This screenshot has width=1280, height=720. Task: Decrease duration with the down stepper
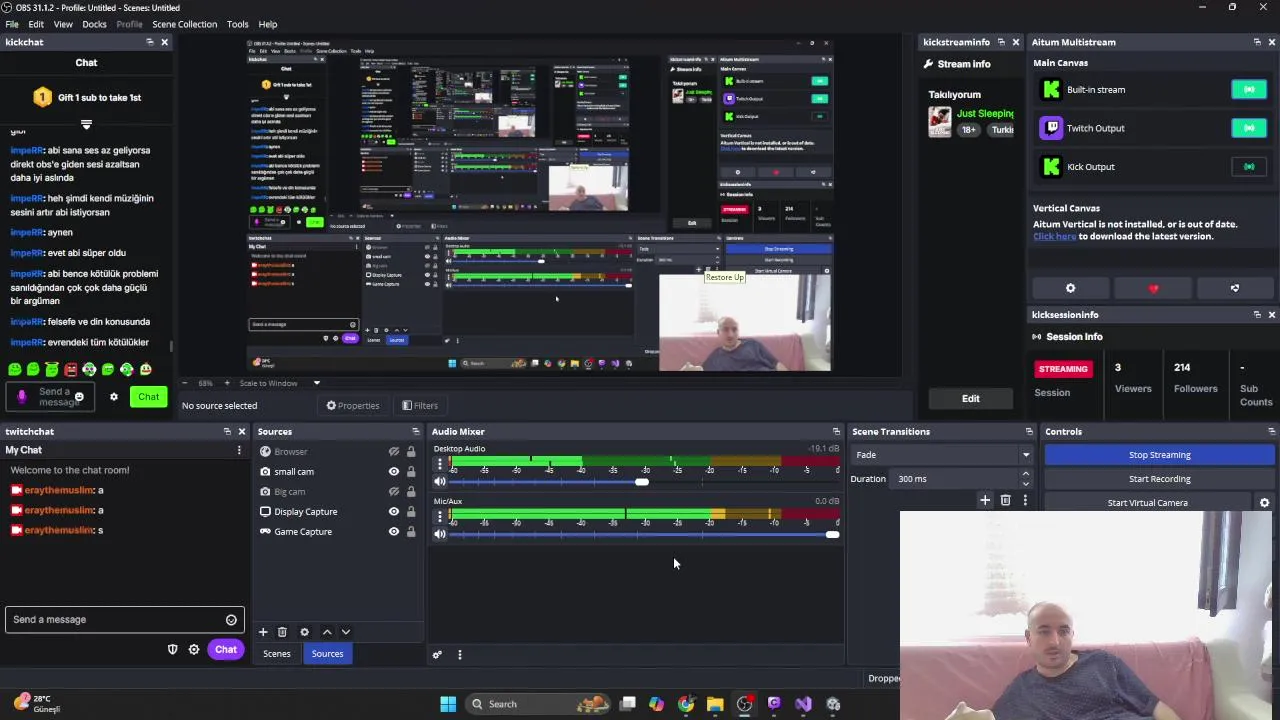click(1025, 484)
